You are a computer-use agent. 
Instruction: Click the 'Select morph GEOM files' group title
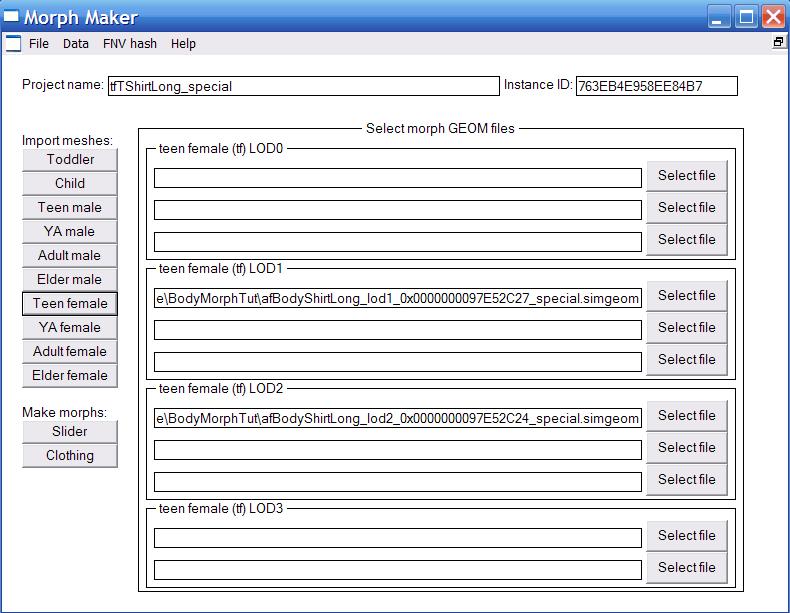pos(440,128)
